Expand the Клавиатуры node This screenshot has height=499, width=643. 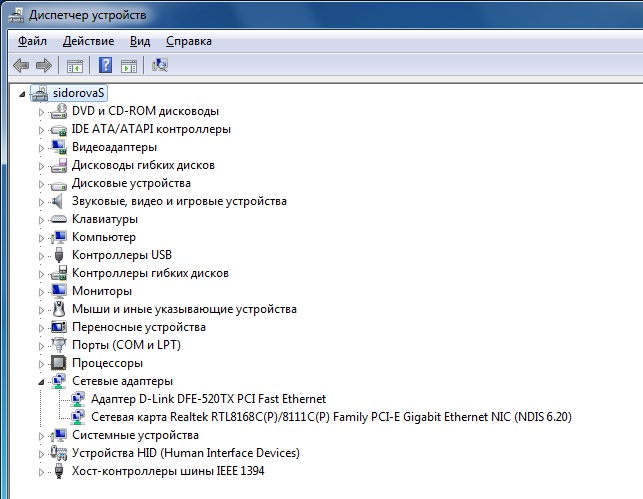(41, 220)
